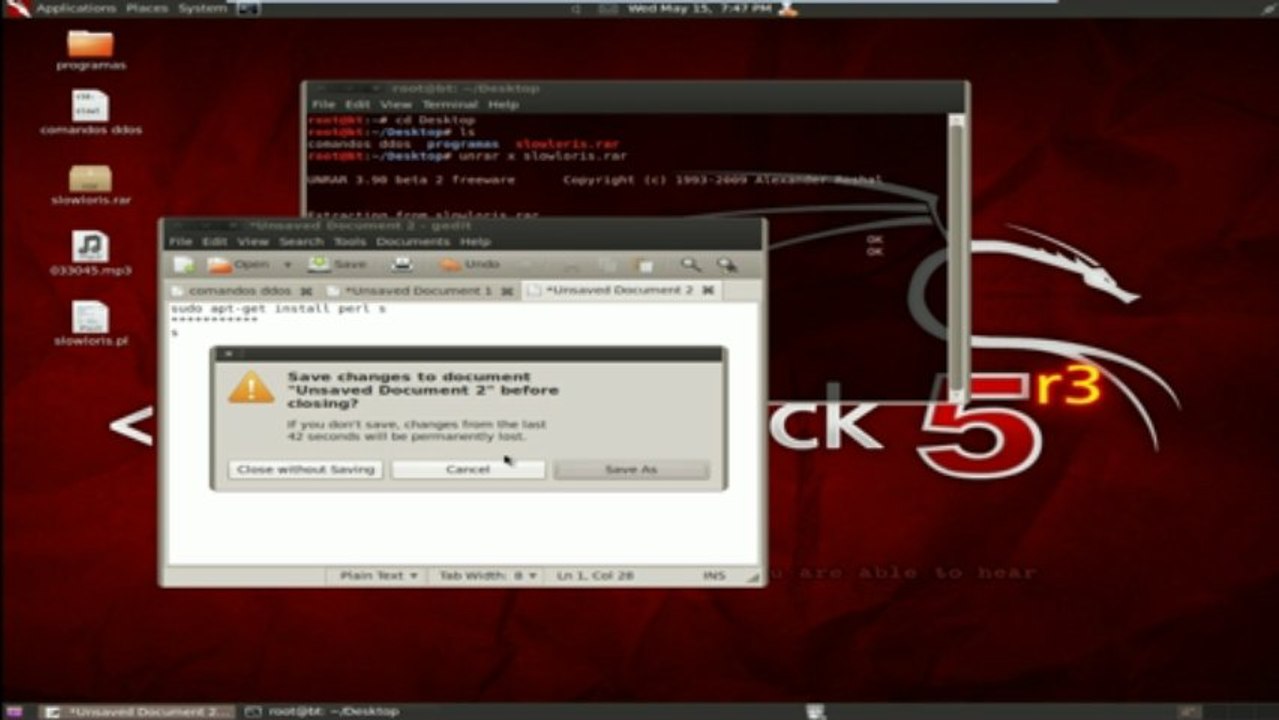The width and height of the screenshot is (1279, 720).
Task: Click the Ln 1, Col 28 status text
Action: (595, 575)
